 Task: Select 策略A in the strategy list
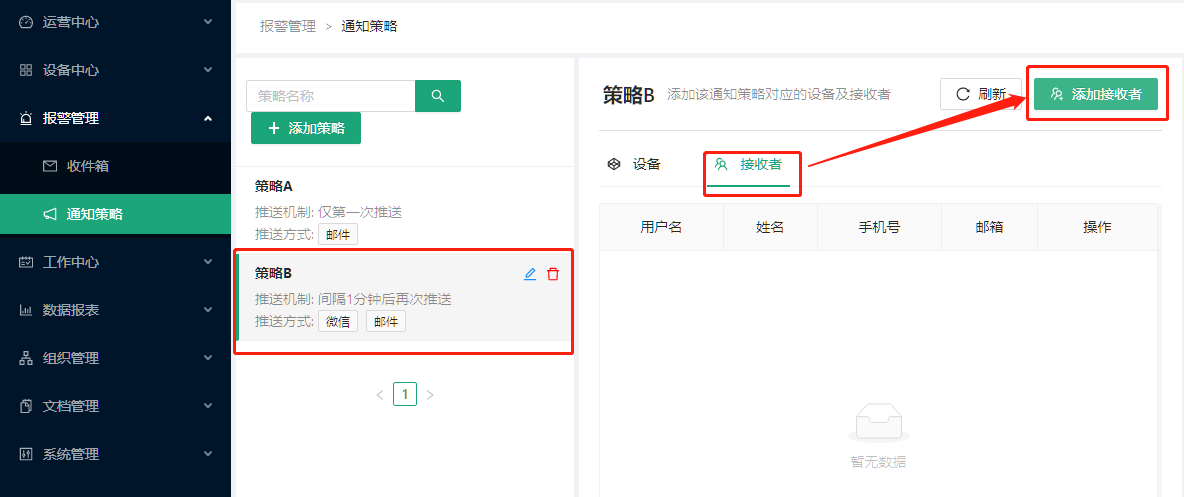tap(274, 186)
